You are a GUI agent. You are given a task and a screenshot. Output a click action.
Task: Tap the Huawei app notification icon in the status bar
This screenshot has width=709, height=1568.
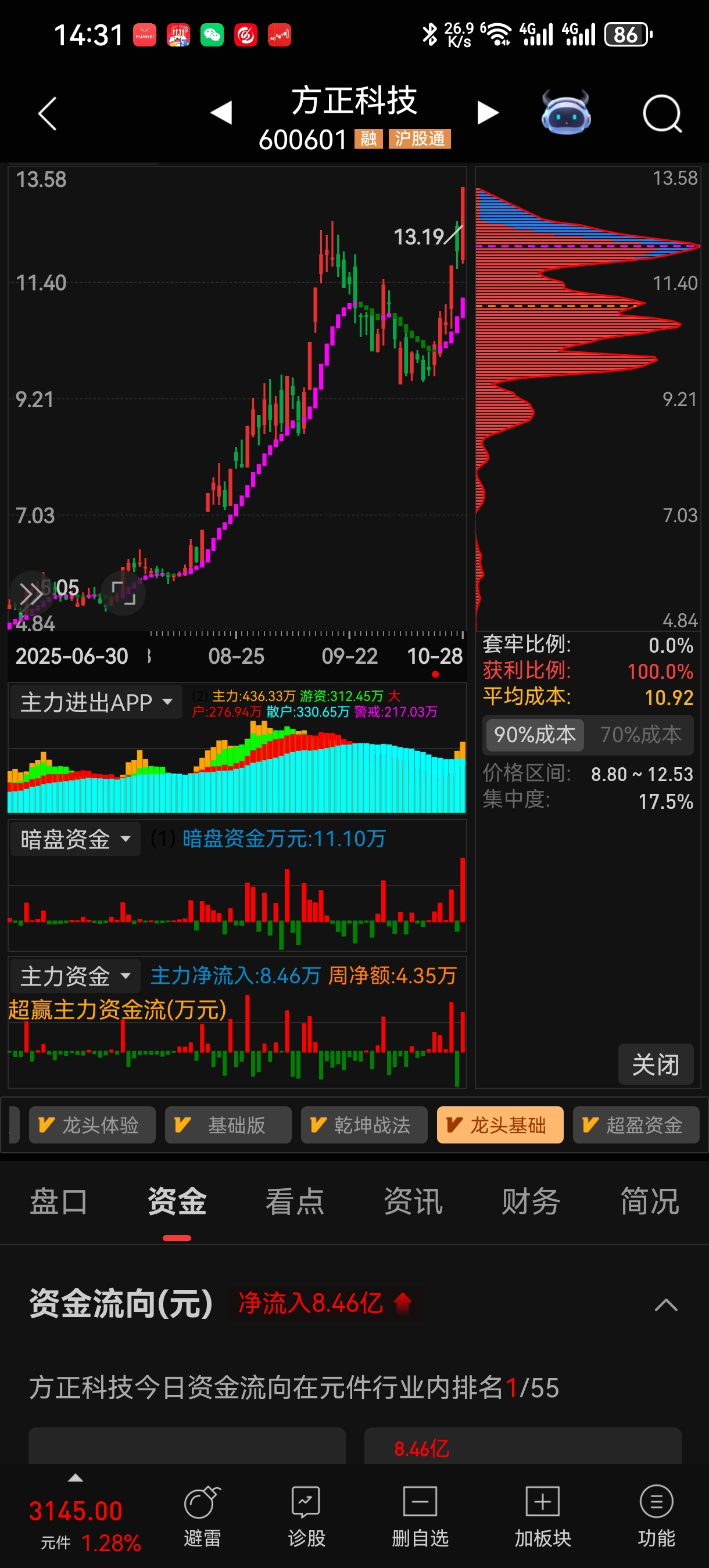(x=145, y=35)
